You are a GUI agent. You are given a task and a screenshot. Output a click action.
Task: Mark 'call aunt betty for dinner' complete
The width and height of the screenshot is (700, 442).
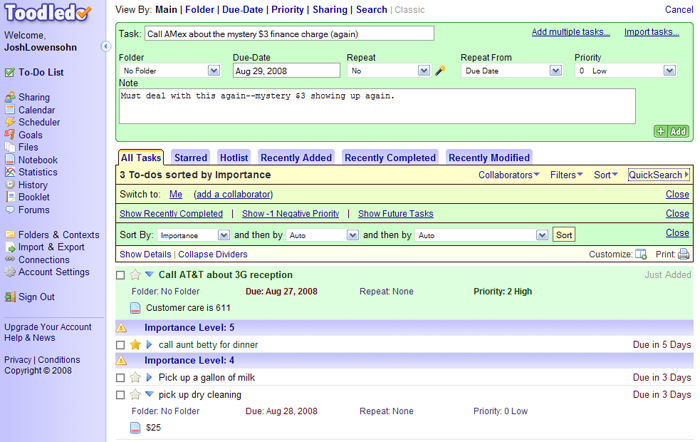tap(121, 345)
